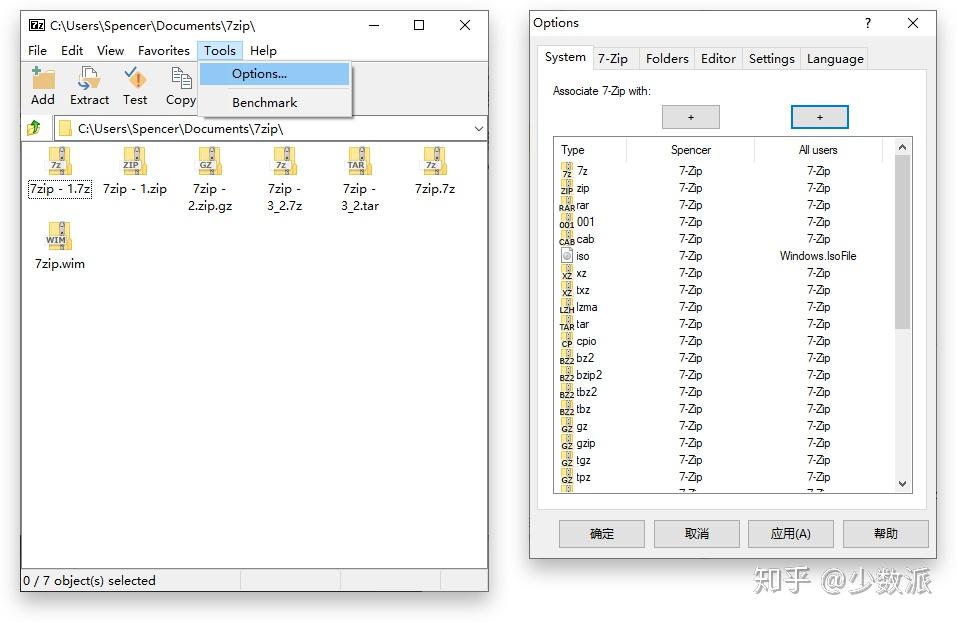Select the 7zip - 3_2.tar archive
The image size is (957, 622).
click(359, 179)
